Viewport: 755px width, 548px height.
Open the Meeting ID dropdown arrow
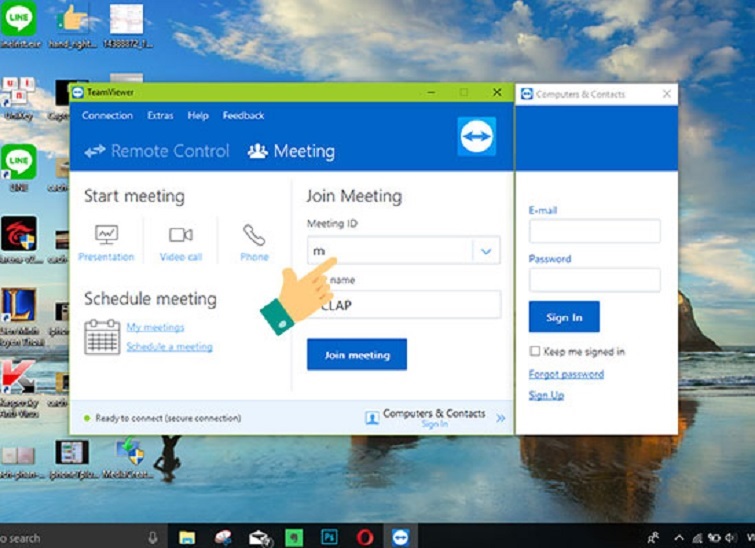pos(486,251)
